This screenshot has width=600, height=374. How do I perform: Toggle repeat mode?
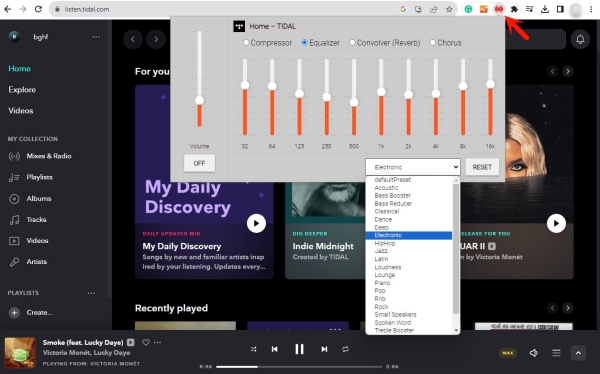coord(345,349)
